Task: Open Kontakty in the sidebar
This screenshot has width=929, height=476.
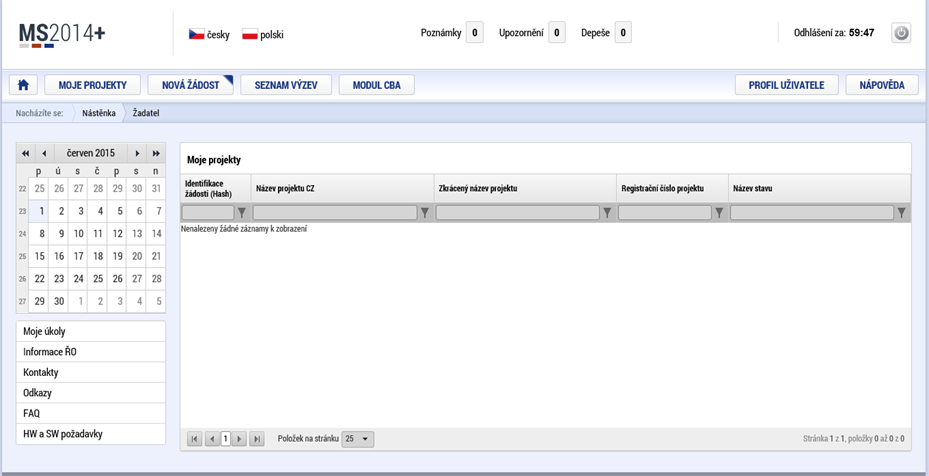Action: (91, 372)
